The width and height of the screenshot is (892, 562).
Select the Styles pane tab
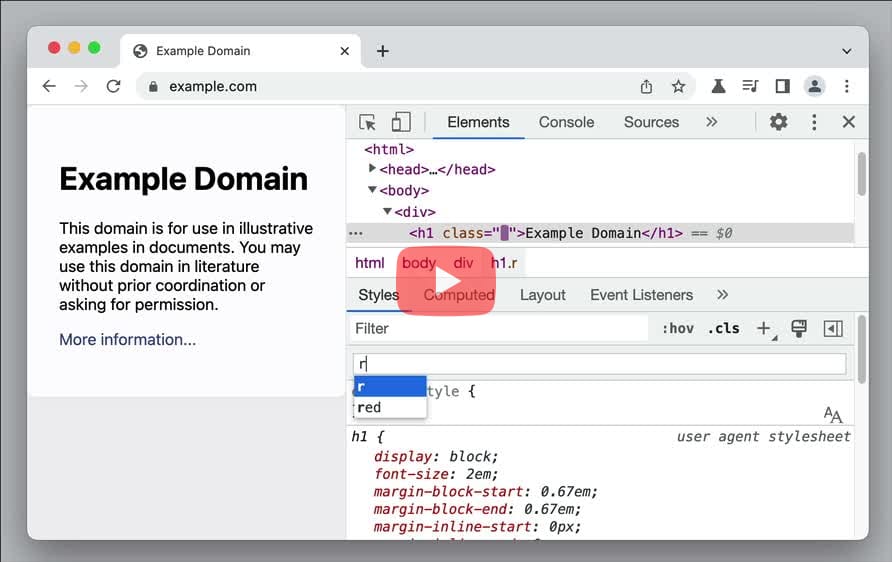[x=378, y=295]
